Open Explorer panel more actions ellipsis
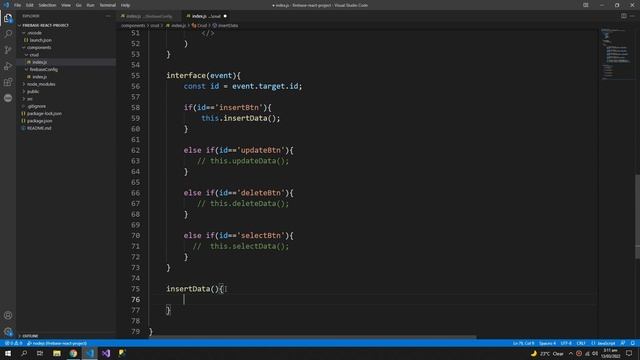Viewport: 640px width, 360px height. tap(108, 16)
